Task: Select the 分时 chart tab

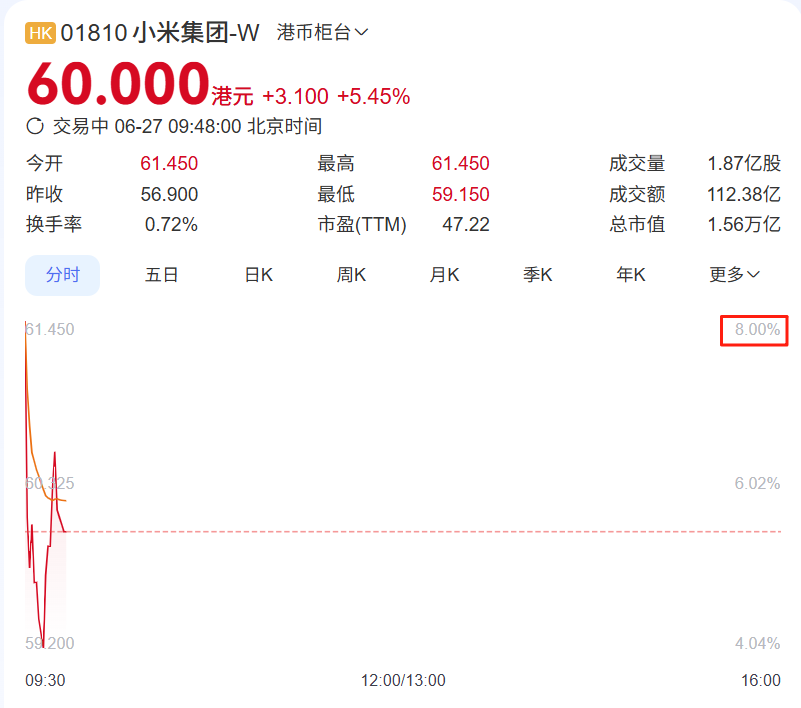Action: click(x=62, y=275)
